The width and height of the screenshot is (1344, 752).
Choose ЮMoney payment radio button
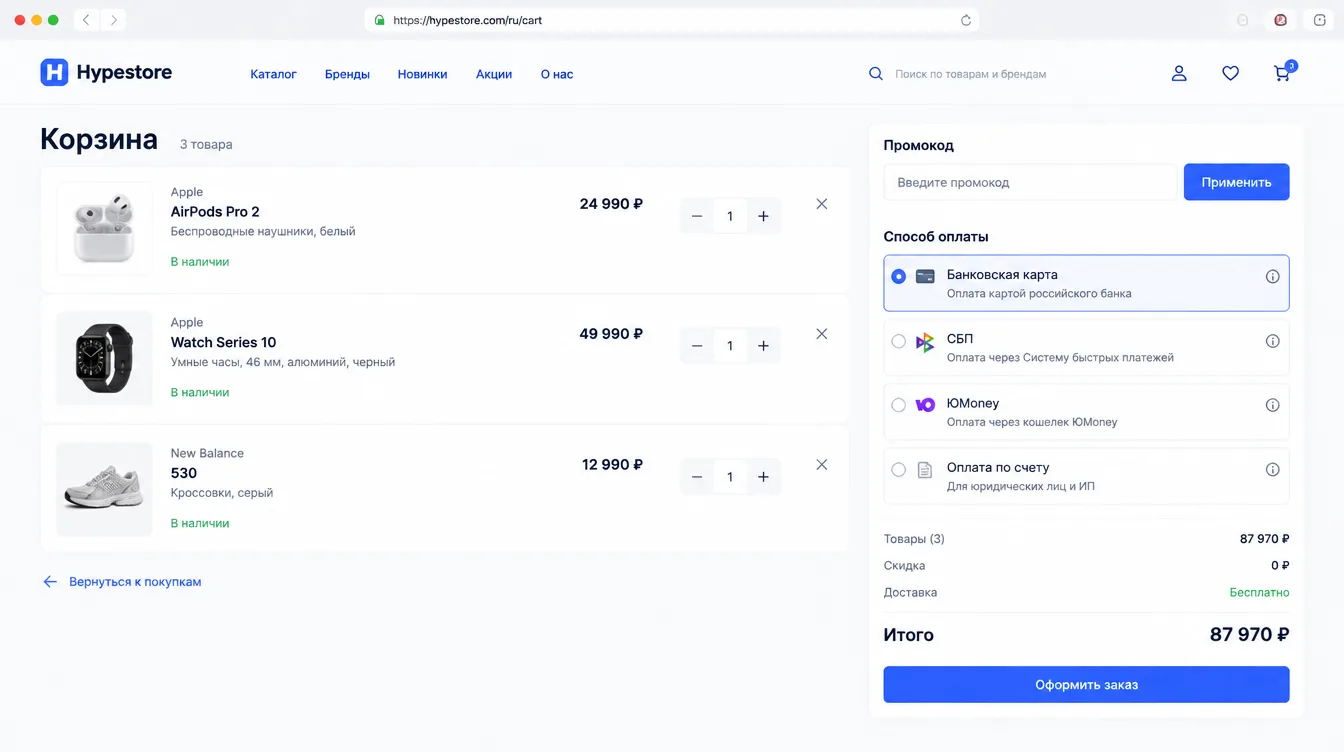[898, 405]
